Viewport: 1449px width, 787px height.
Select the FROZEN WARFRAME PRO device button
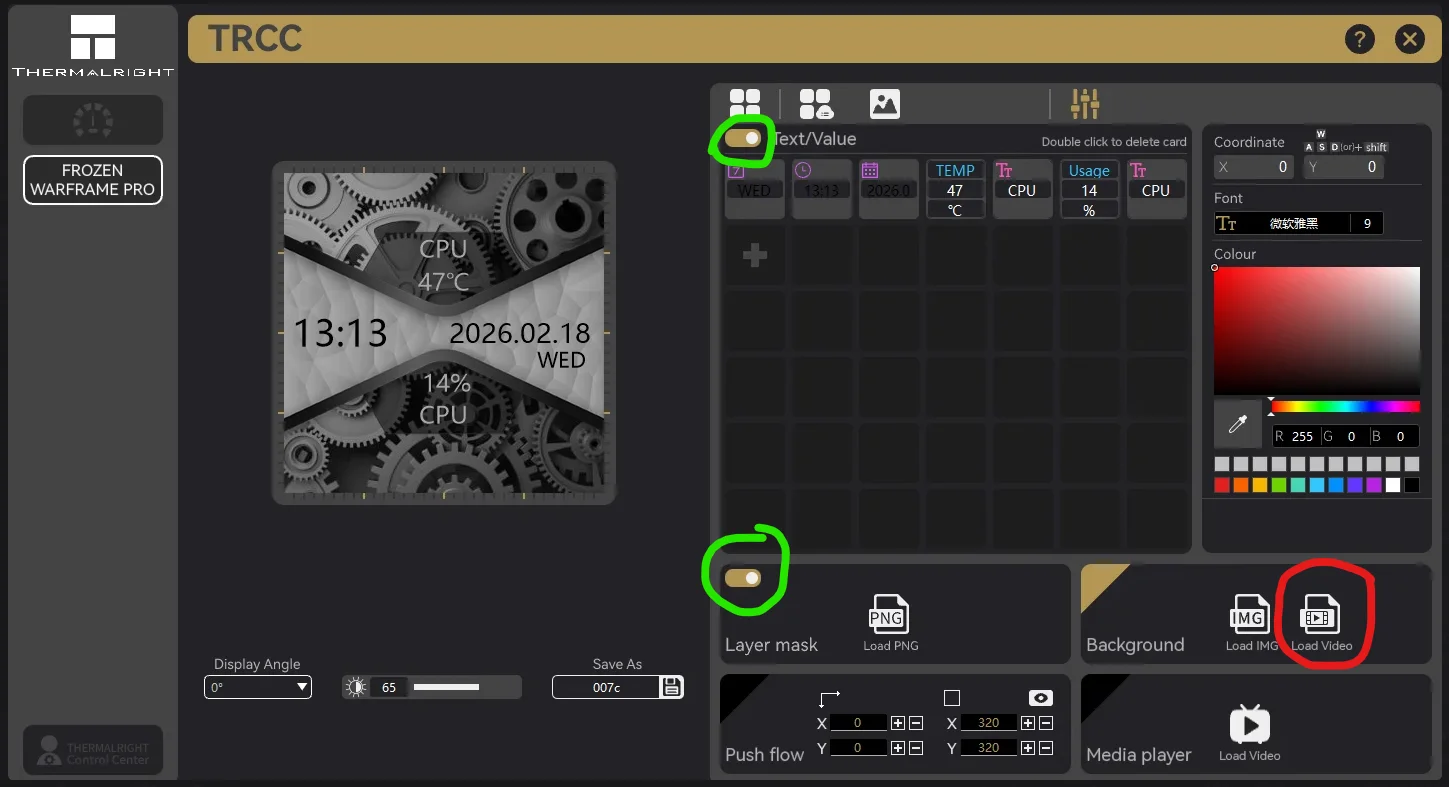click(x=92, y=180)
